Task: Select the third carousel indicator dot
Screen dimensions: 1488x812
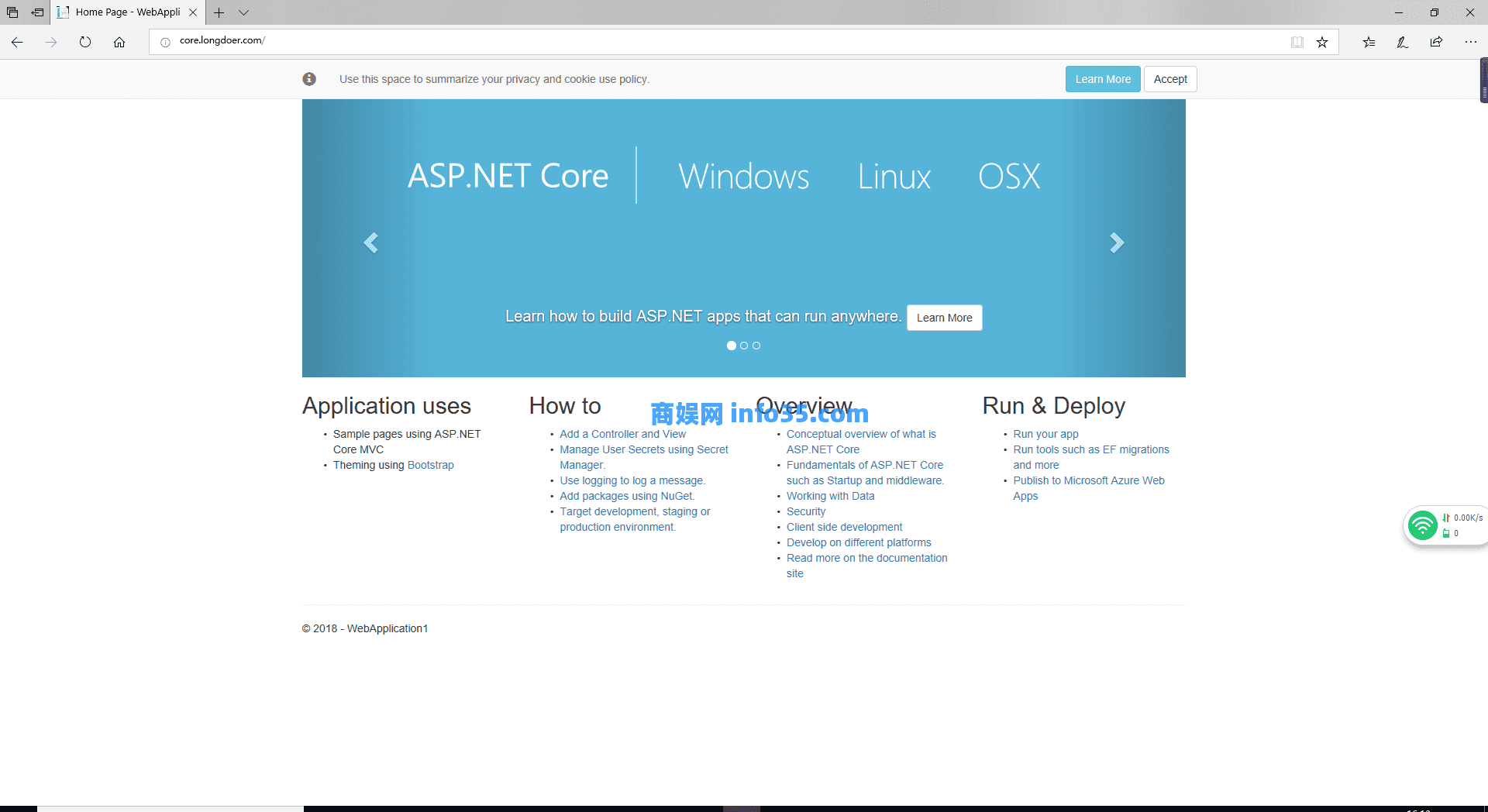Action: click(756, 346)
